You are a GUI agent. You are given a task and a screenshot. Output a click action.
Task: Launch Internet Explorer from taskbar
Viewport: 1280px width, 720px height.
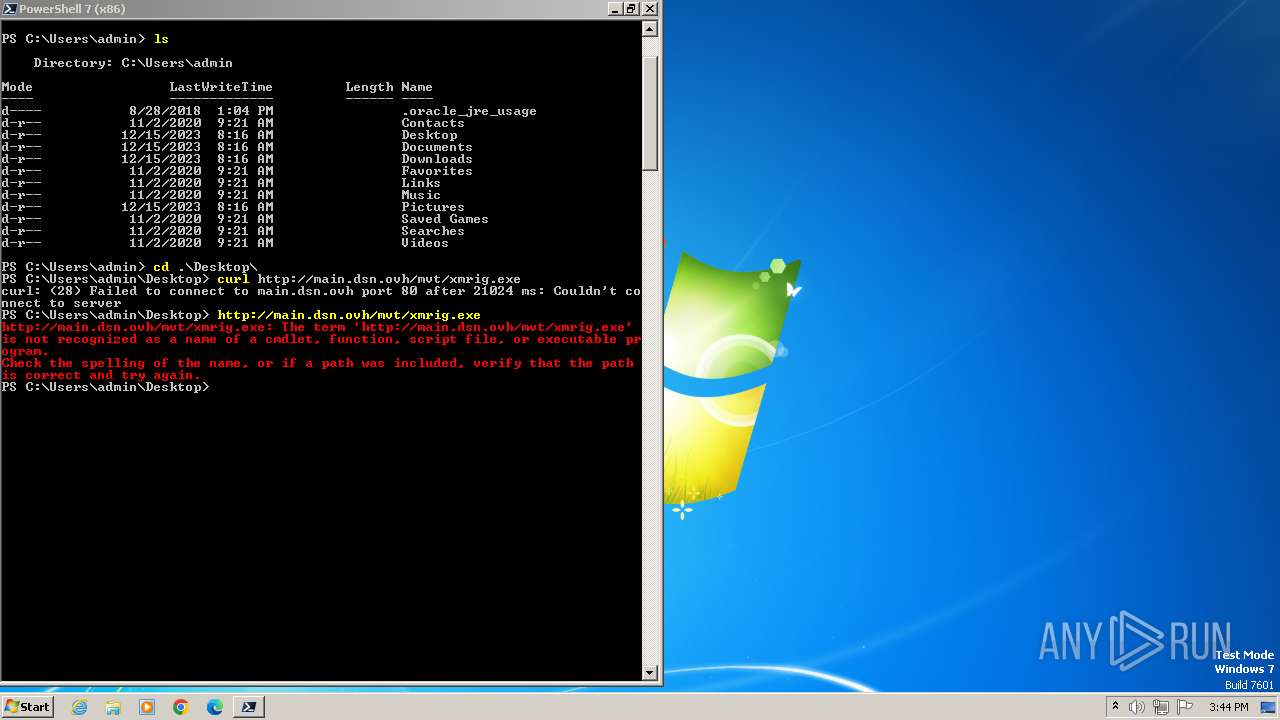click(80, 707)
